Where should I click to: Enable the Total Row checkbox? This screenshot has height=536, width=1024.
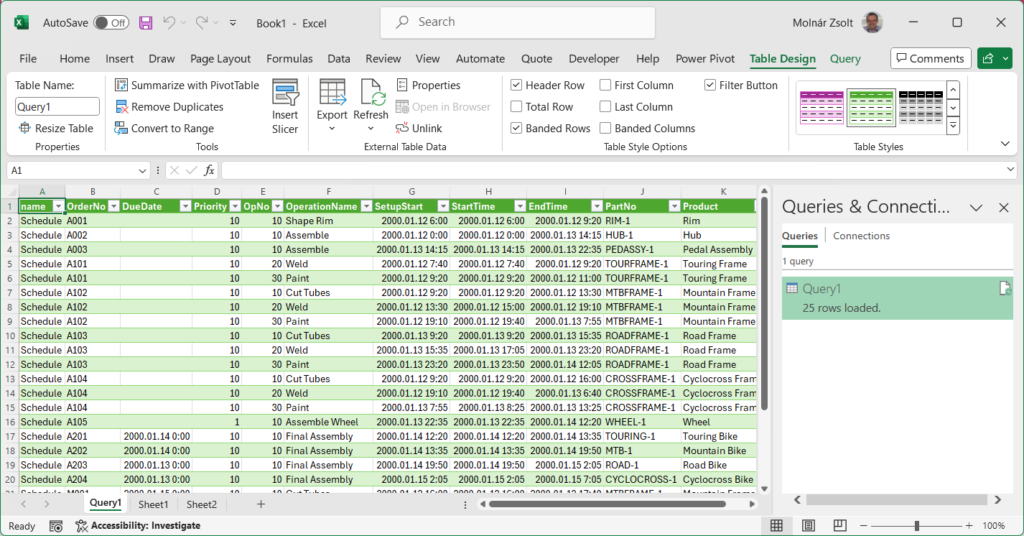coord(516,107)
